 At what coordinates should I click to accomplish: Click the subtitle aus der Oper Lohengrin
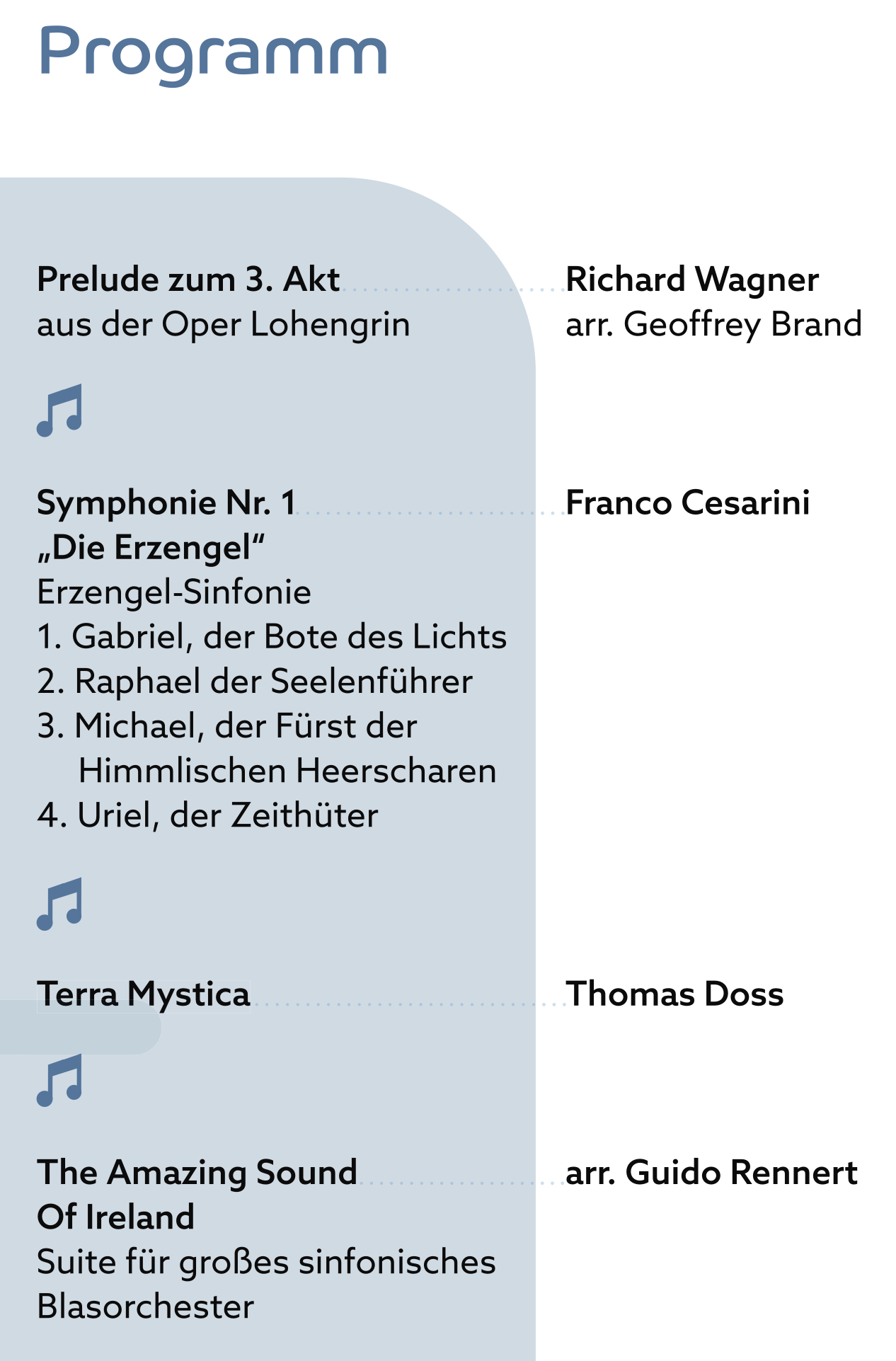point(224,325)
